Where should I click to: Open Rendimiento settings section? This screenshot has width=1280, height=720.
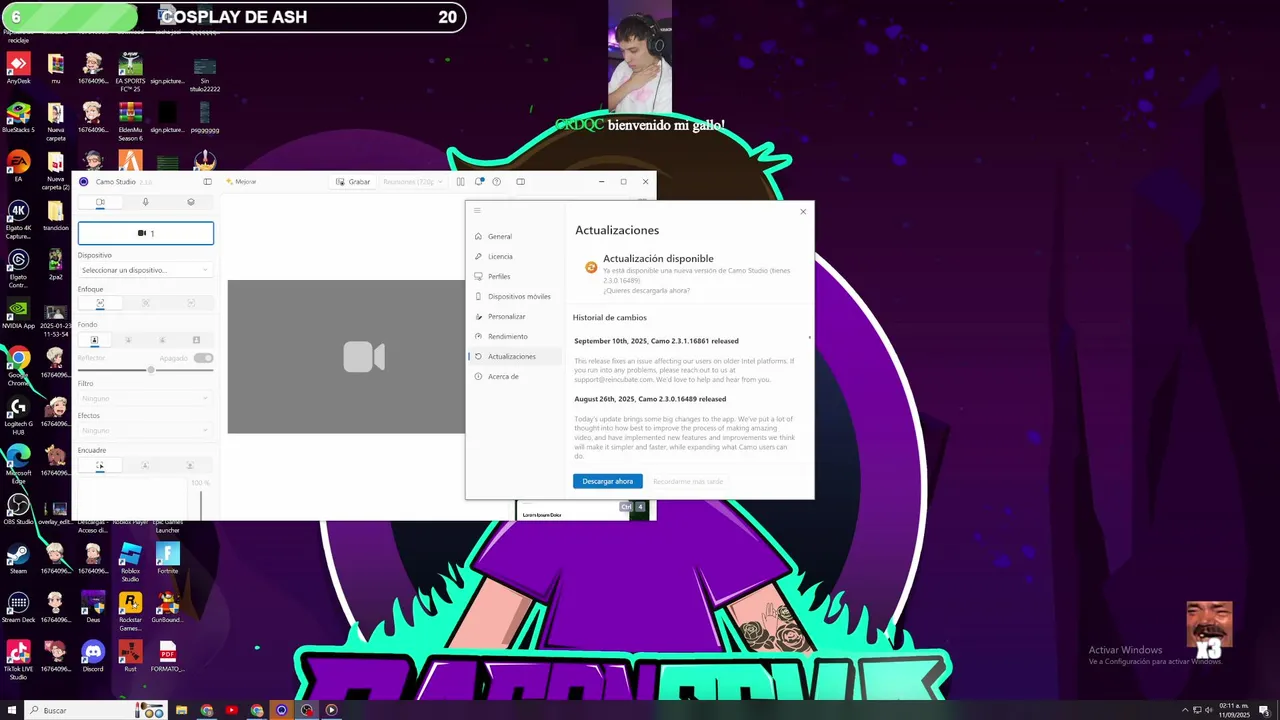[x=514, y=337]
